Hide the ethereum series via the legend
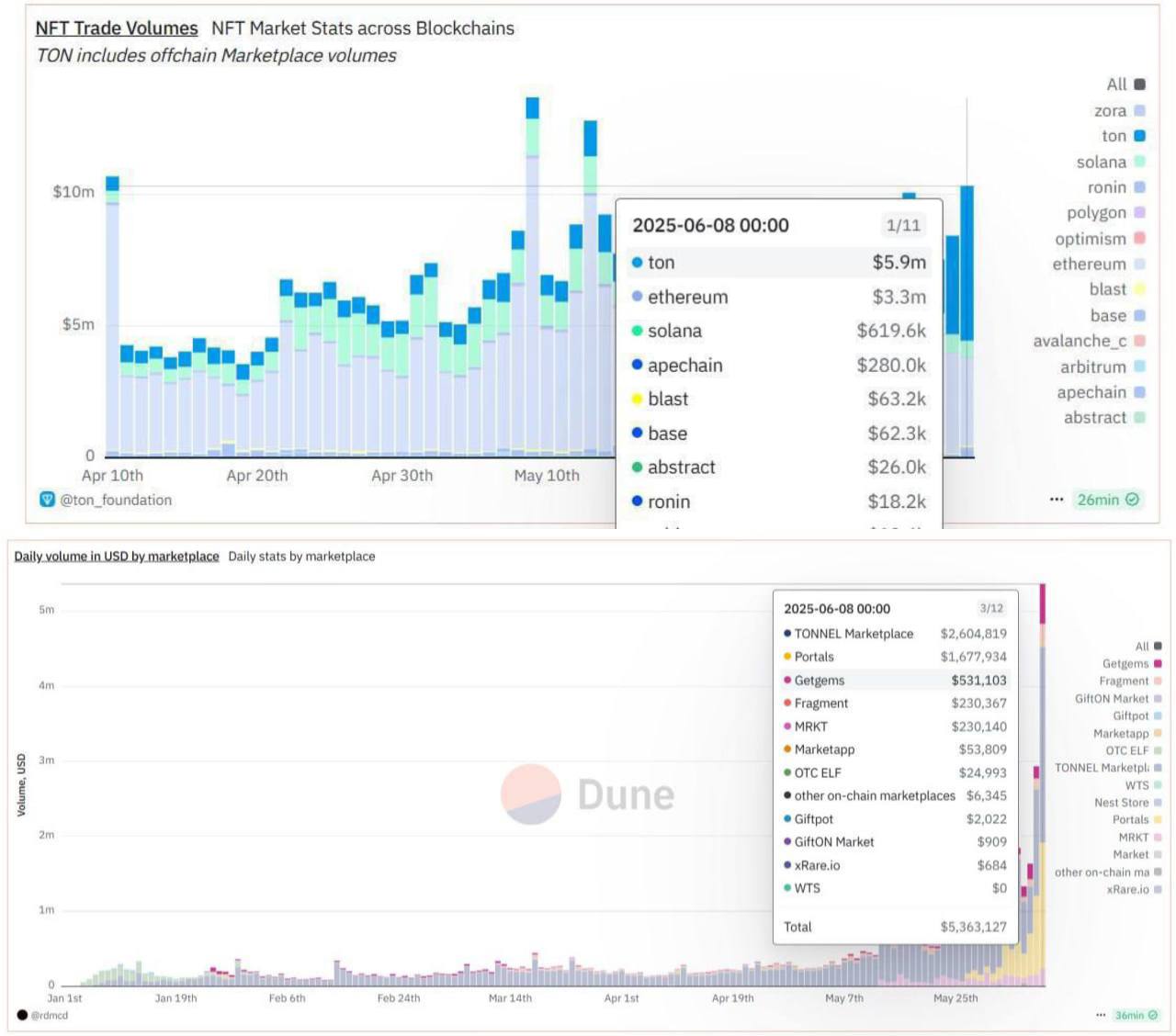 tap(1099, 264)
